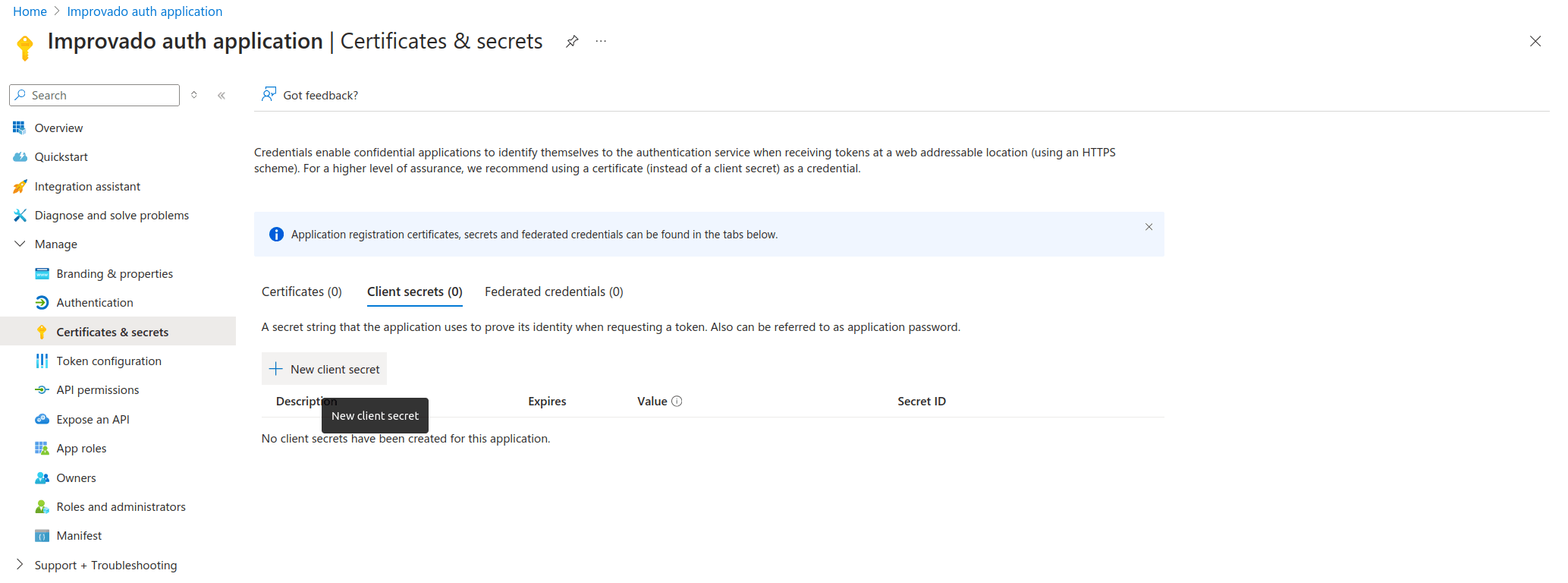Click the API permissions icon

tap(42, 390)
